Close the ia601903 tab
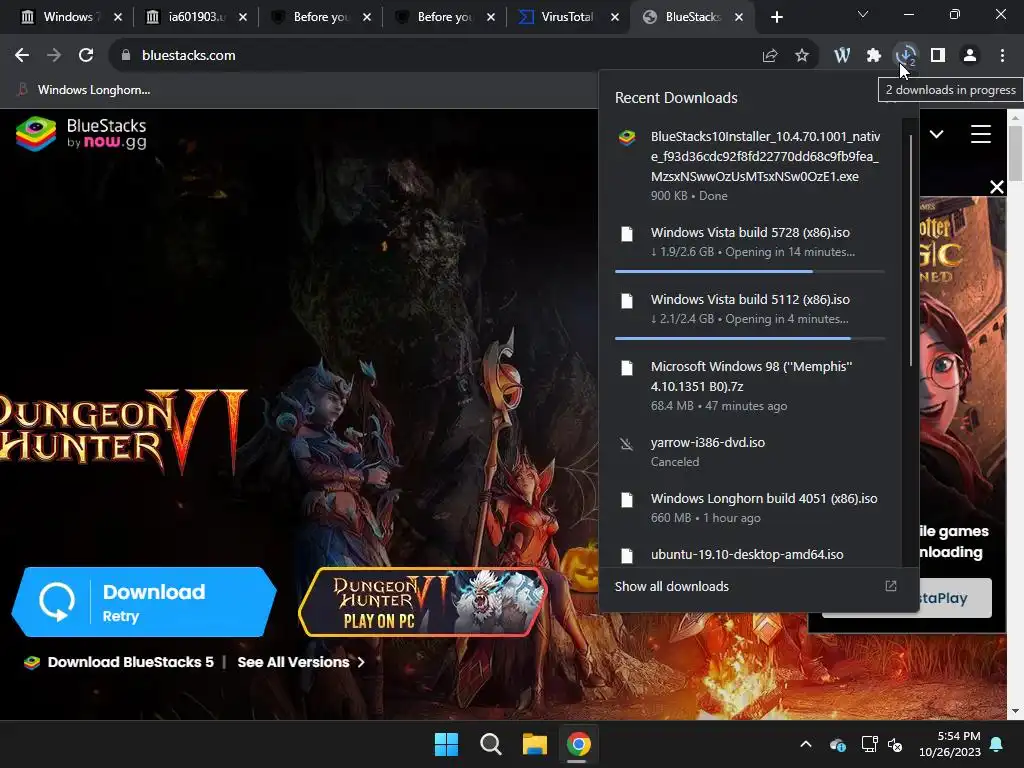1024x768 pixels. (243, 18)
